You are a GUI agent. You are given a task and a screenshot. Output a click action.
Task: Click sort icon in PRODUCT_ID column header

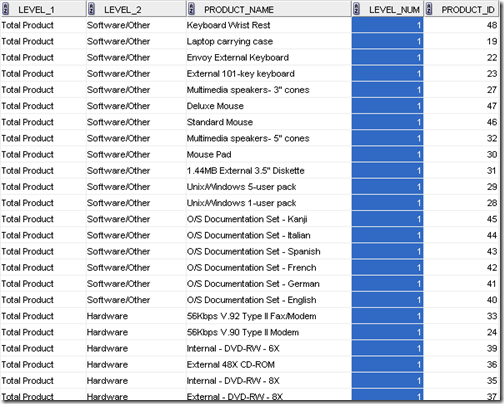pos(429,9)
